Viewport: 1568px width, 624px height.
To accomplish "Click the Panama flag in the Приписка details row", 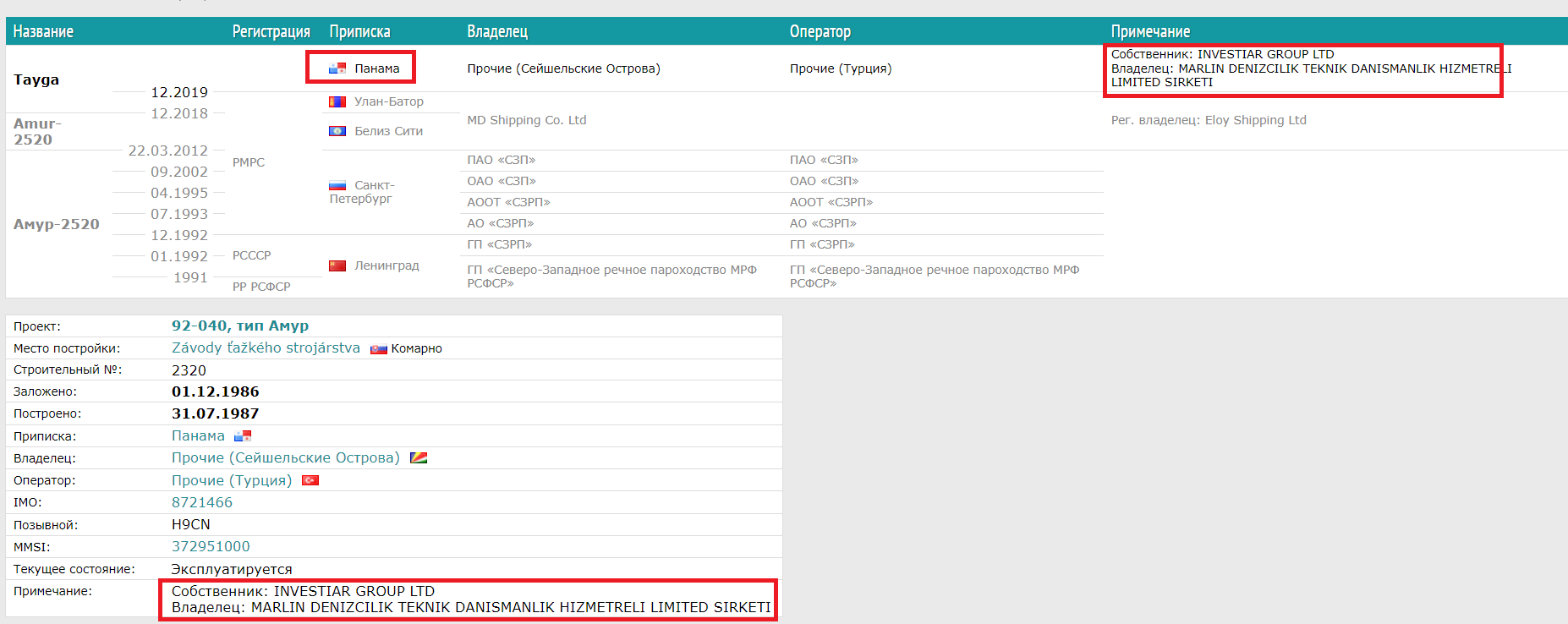I will coord(243,436).
